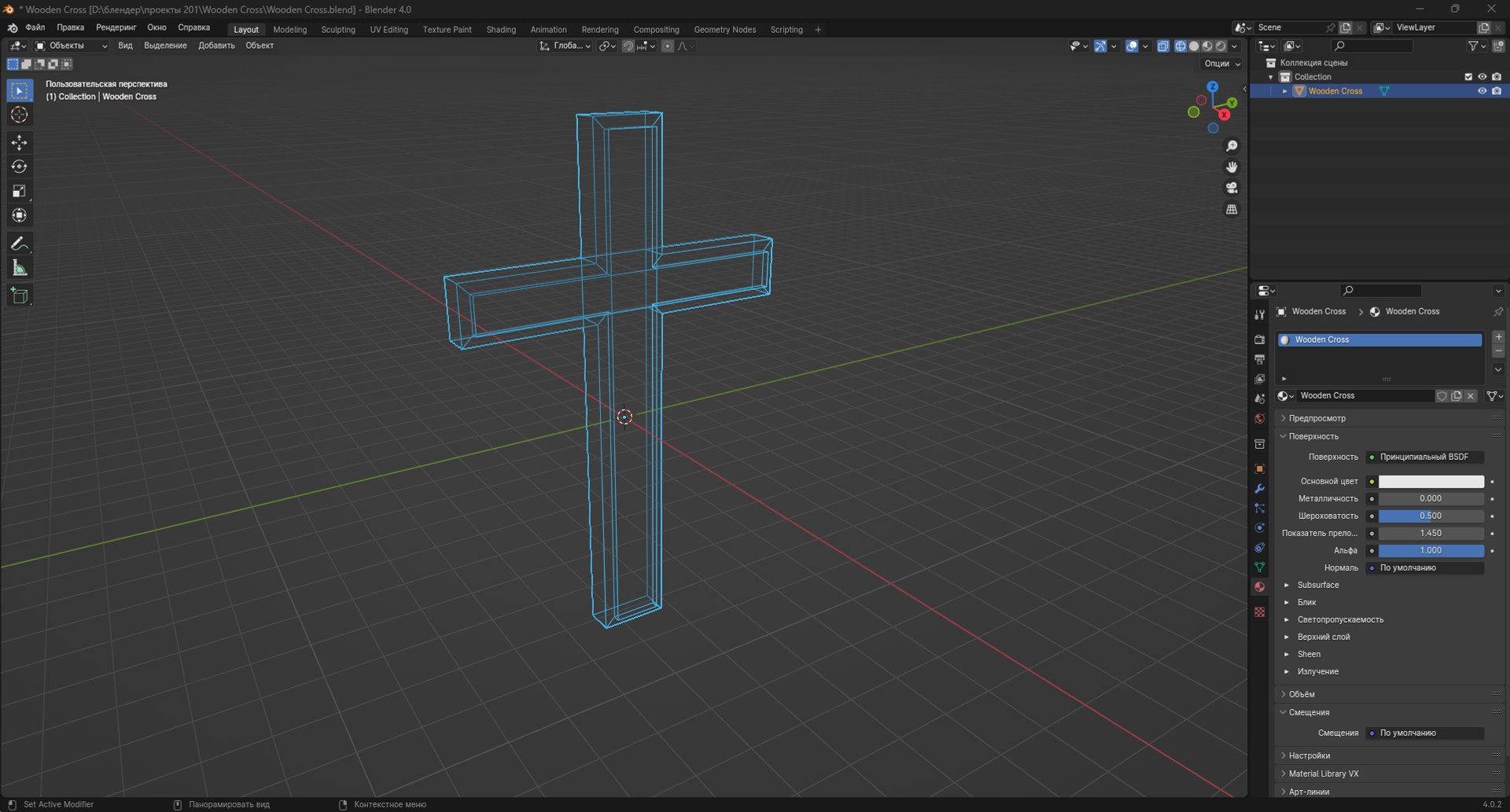Select the Transform tool
The width and height of the screenshot is (1510, 812).
point(20,215)
